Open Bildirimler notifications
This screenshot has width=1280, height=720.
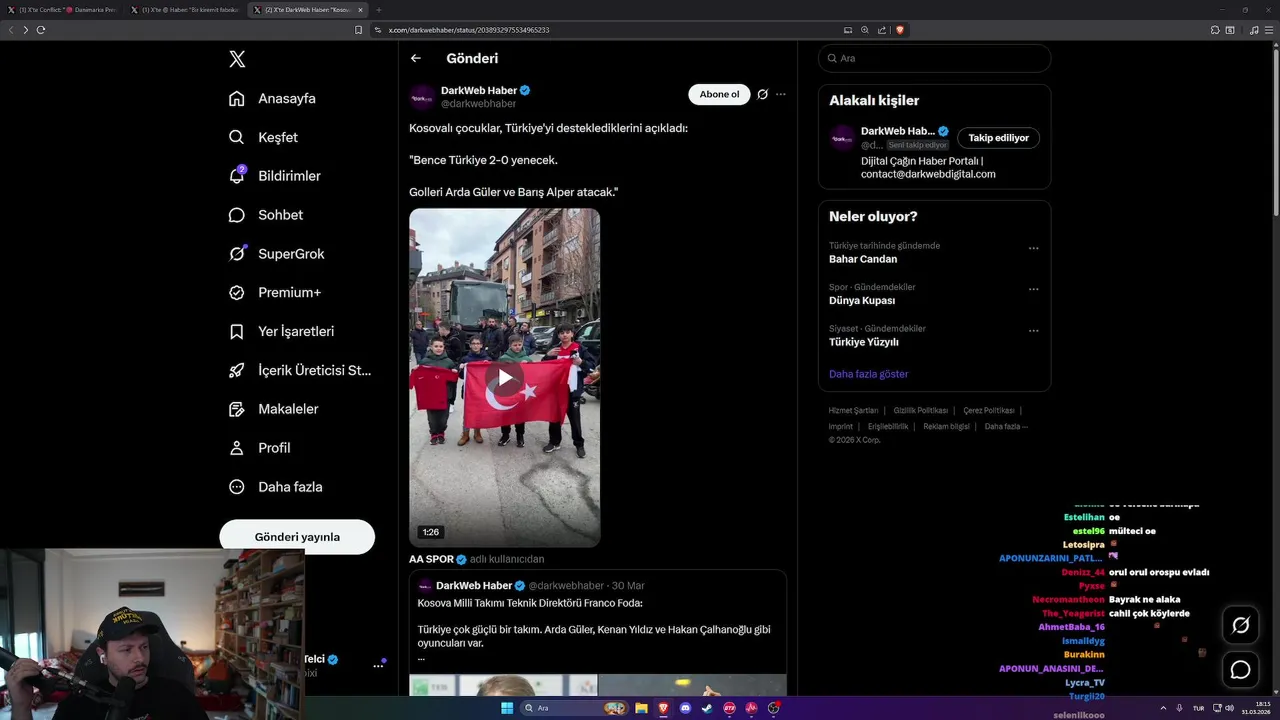(275, 176)
